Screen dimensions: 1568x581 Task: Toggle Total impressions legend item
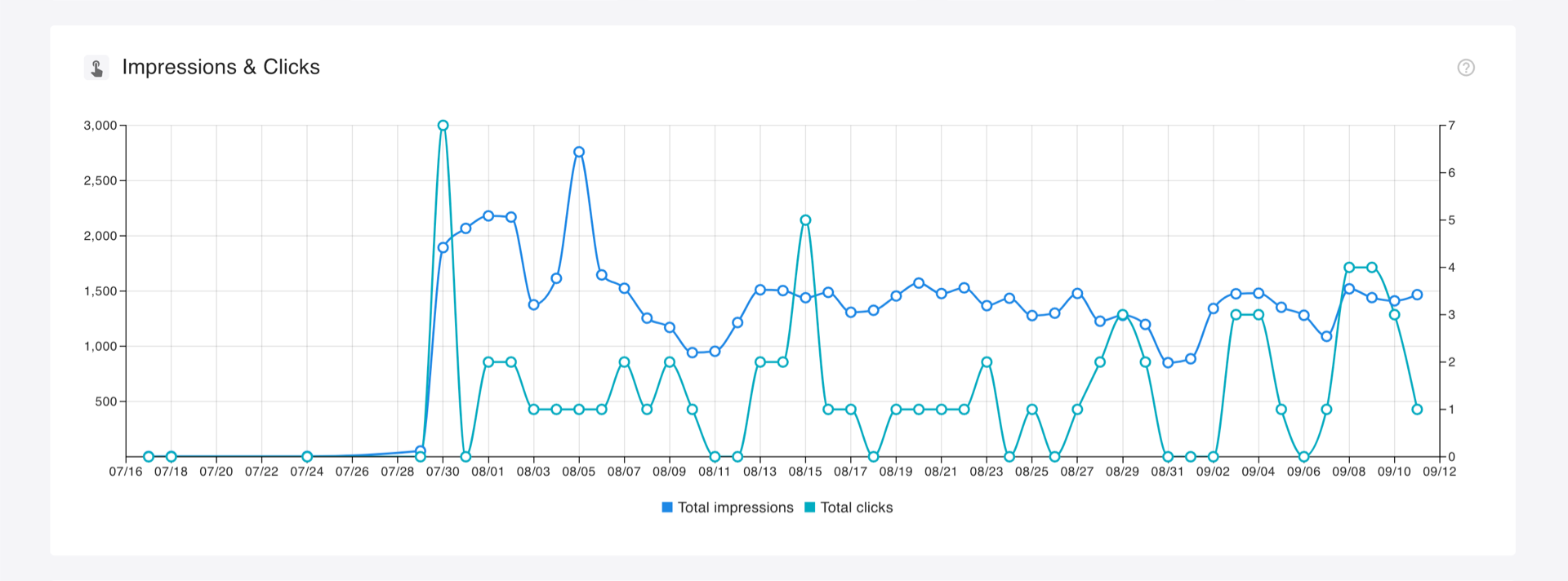click(727, 508)
